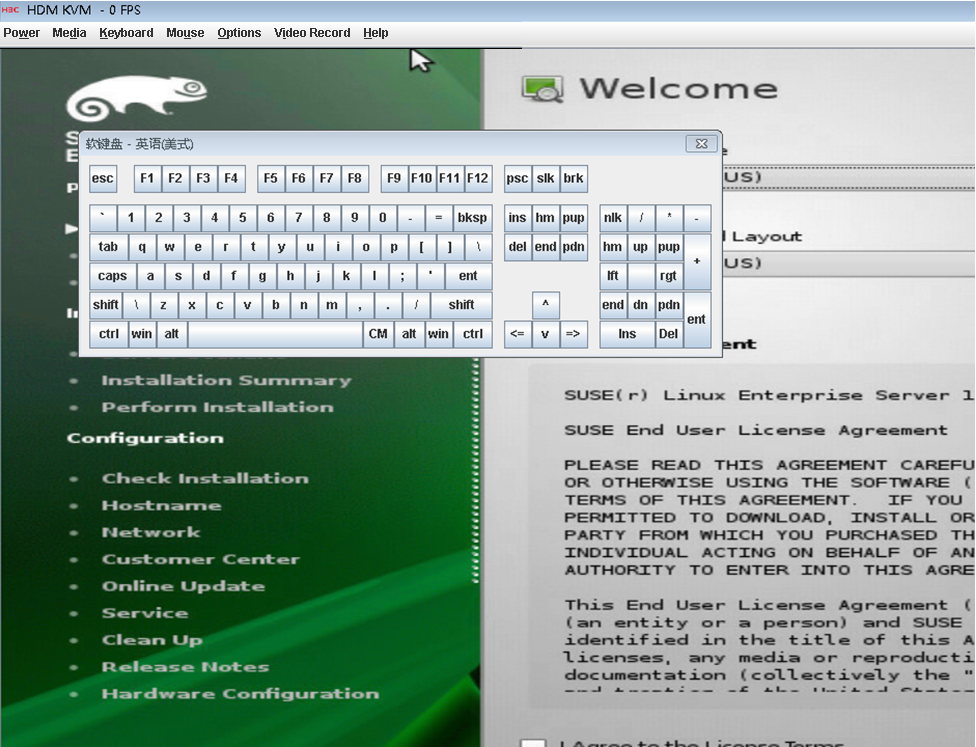Click the semicolon key
Screen dimensions: 976x747
(402, 276)
